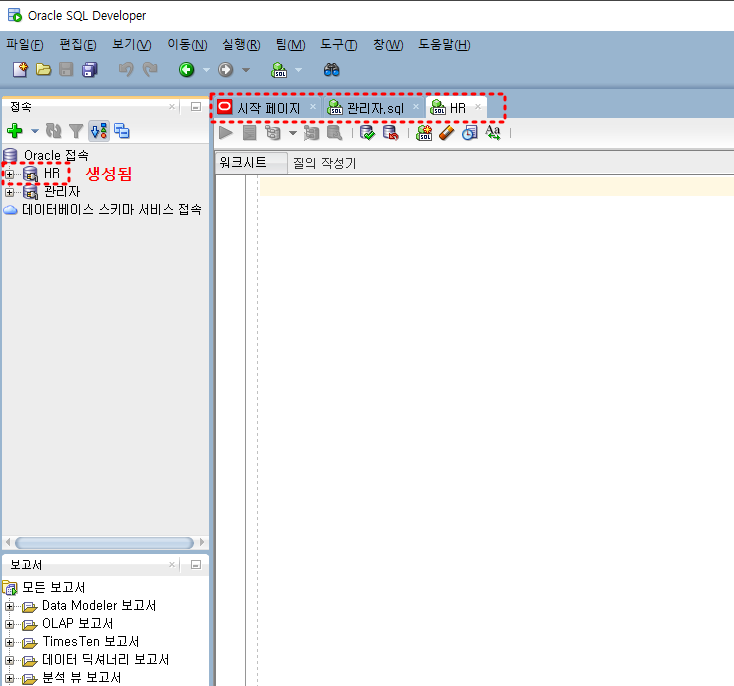Open a file with the folder icon
This screenshot has height=686, width=734.
(44, 70)
